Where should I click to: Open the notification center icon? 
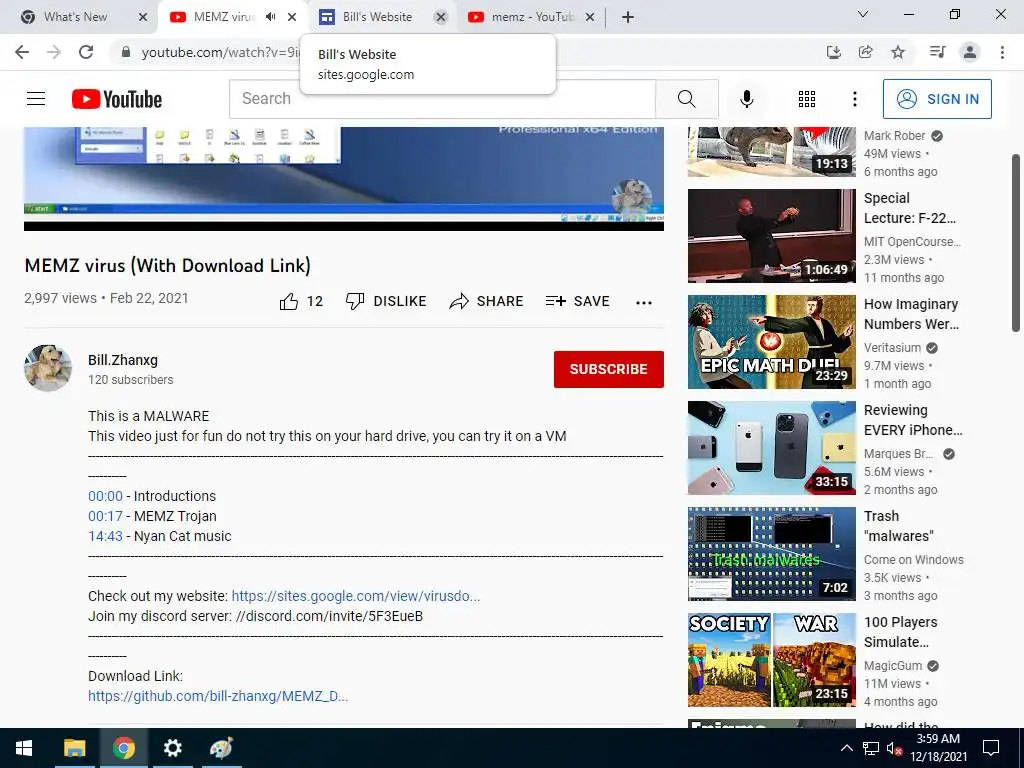(x=991, y=748)
